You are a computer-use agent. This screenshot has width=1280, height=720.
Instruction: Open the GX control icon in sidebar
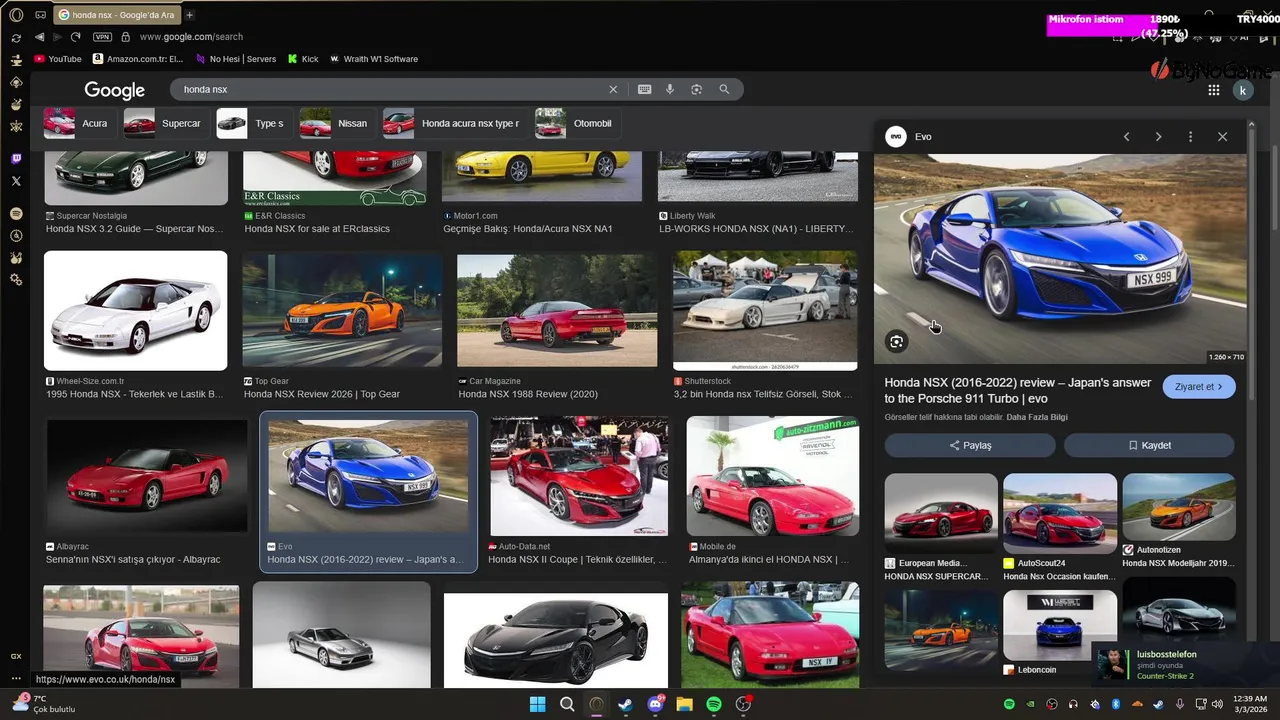16,656
